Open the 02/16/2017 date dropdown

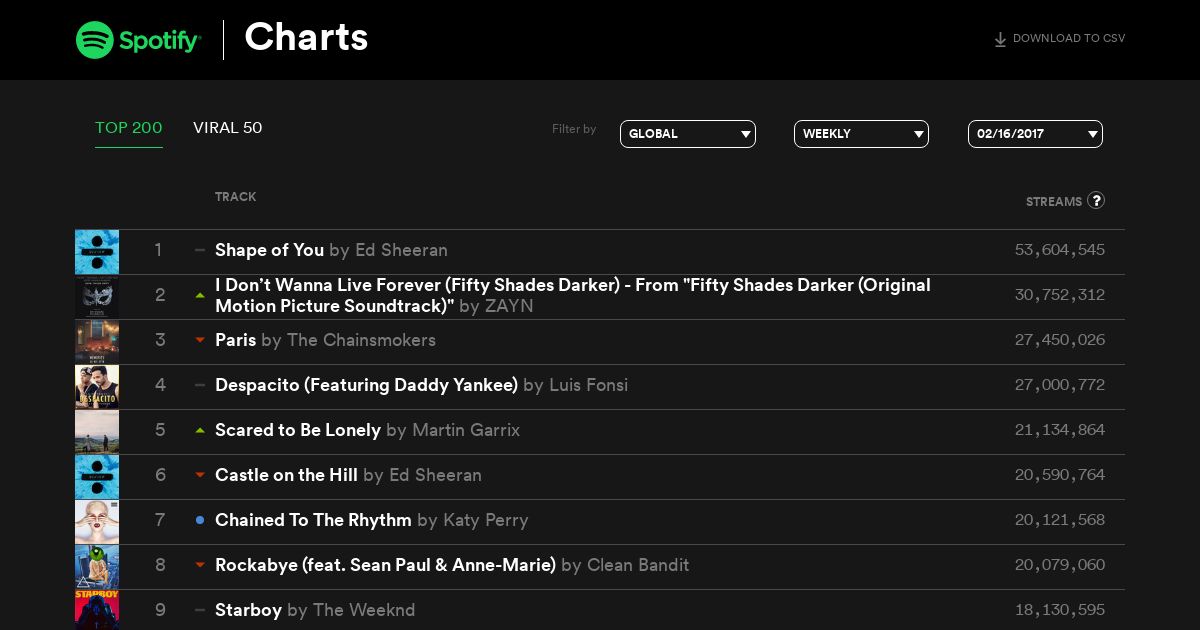click(x=1035, y=134)
